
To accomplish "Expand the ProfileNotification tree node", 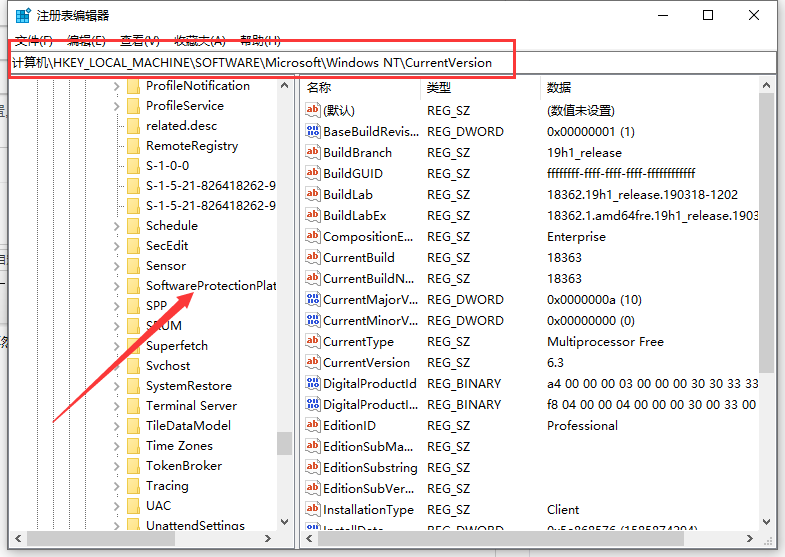I will [x=117, y=86].
